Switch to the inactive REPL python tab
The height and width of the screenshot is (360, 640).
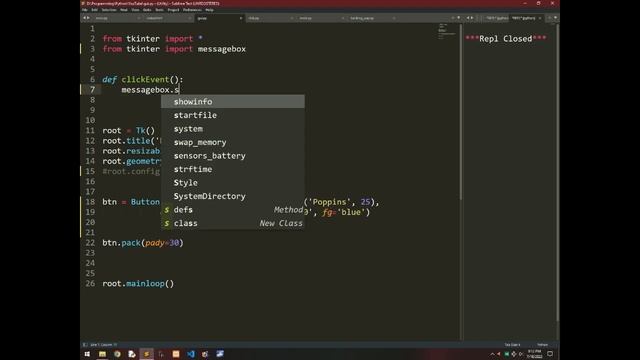496,18
